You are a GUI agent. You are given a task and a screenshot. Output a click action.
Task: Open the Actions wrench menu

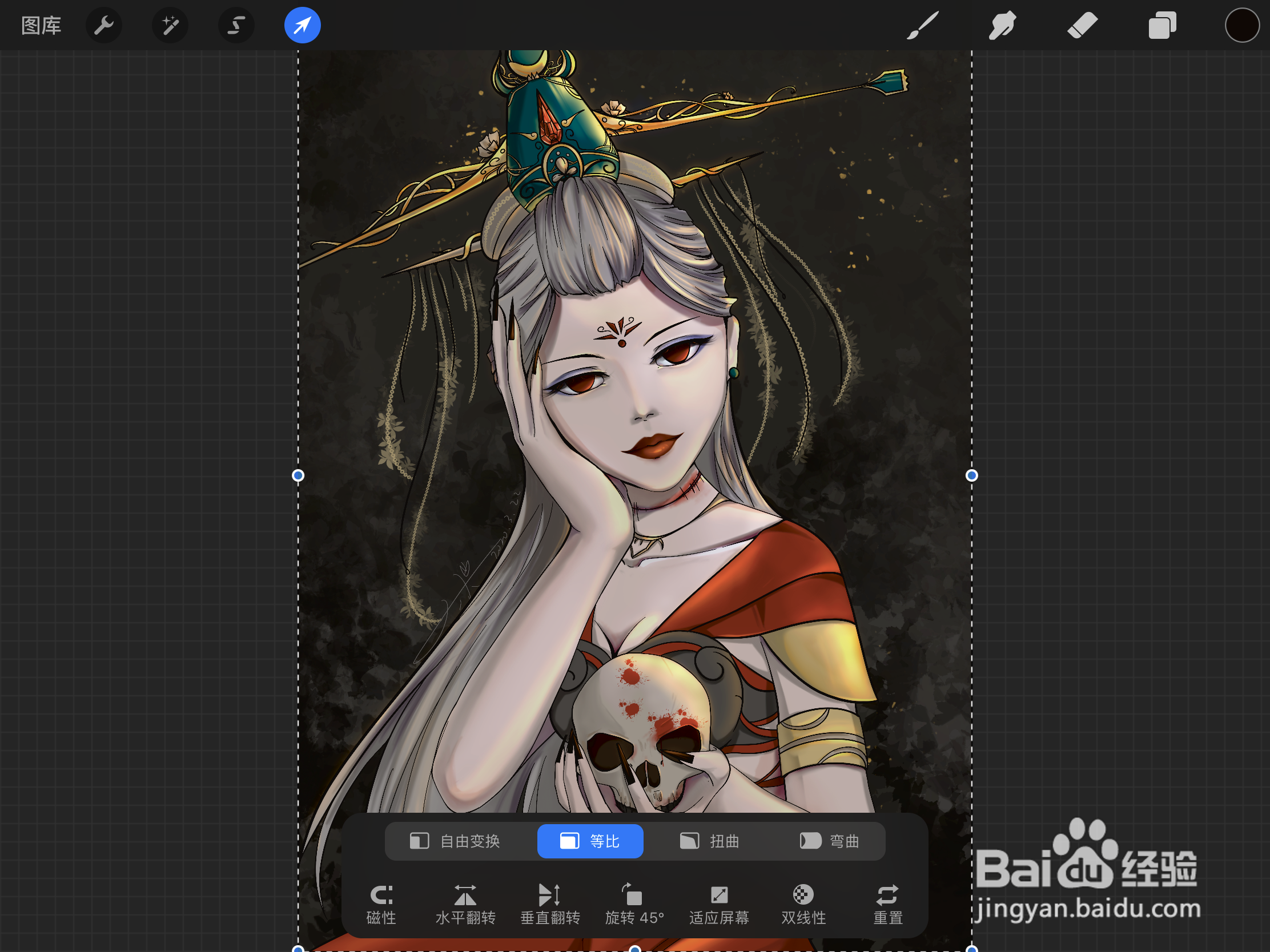coord(104,25)
